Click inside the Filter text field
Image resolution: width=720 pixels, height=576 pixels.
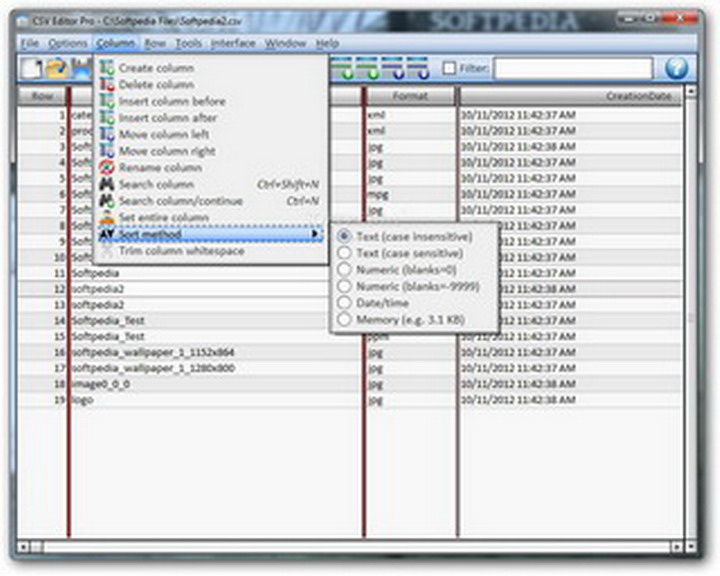click(x=573, y=68)
